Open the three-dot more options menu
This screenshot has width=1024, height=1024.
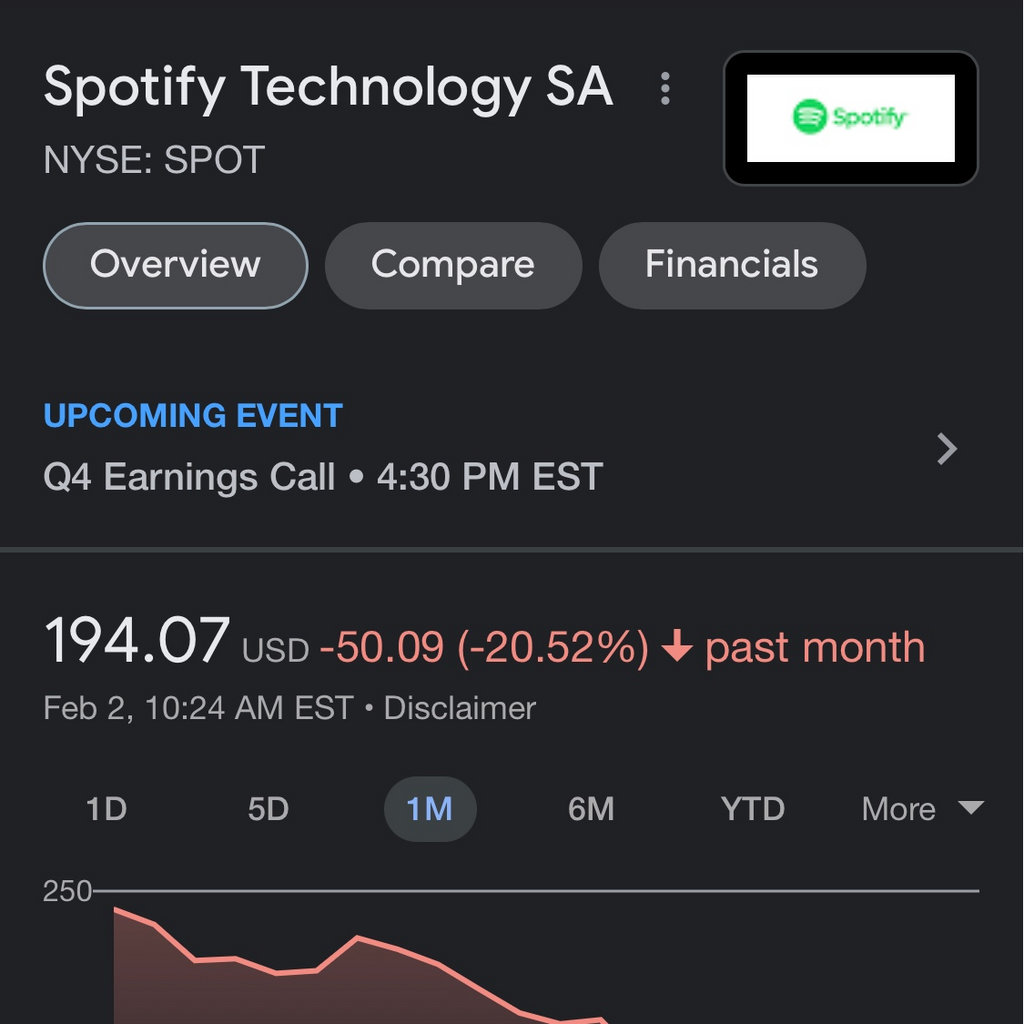pos(665,89)
